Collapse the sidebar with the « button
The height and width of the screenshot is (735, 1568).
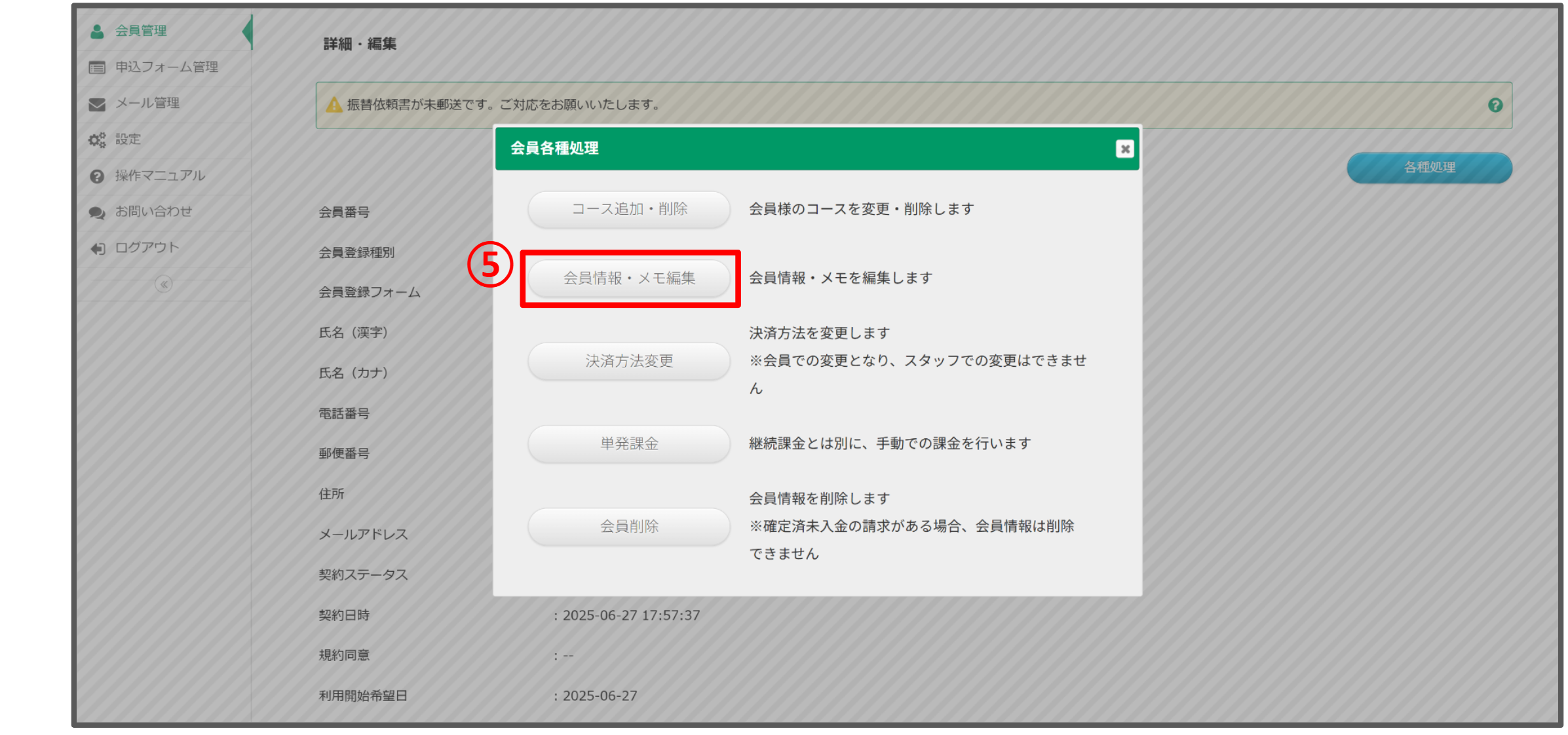click(164, 284)
